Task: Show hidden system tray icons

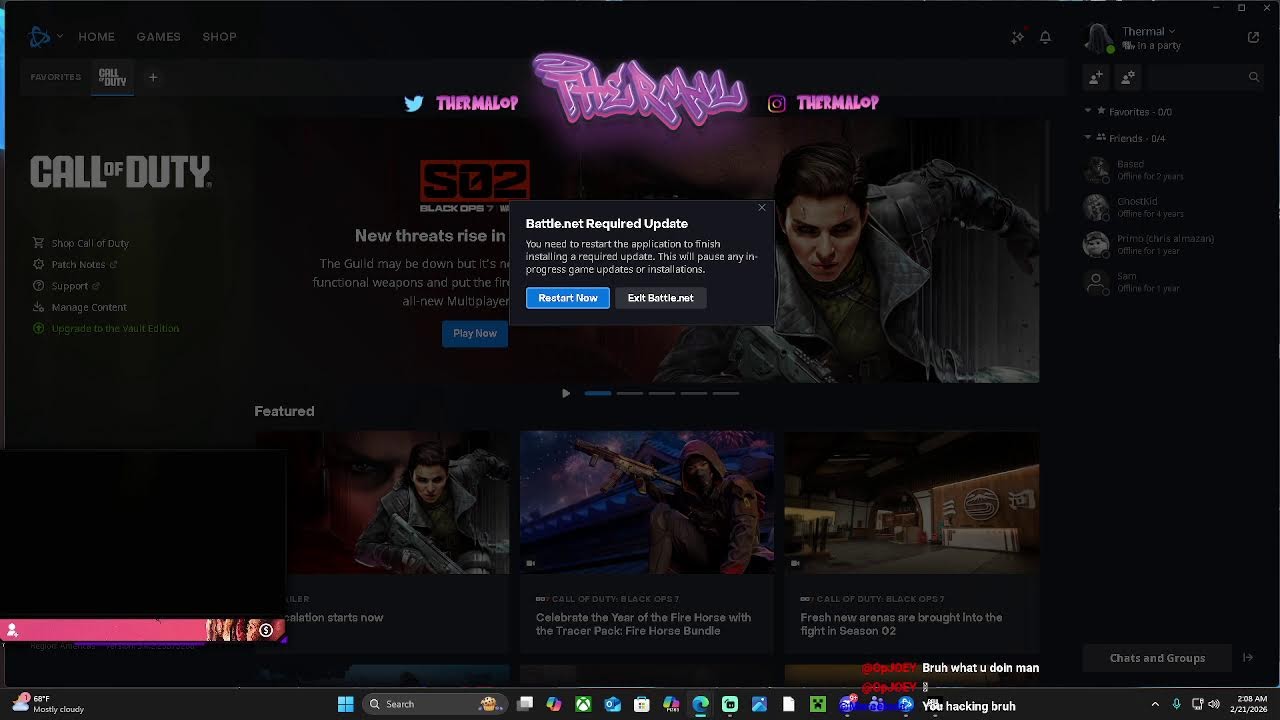Action: click(x=1155, y=704)
